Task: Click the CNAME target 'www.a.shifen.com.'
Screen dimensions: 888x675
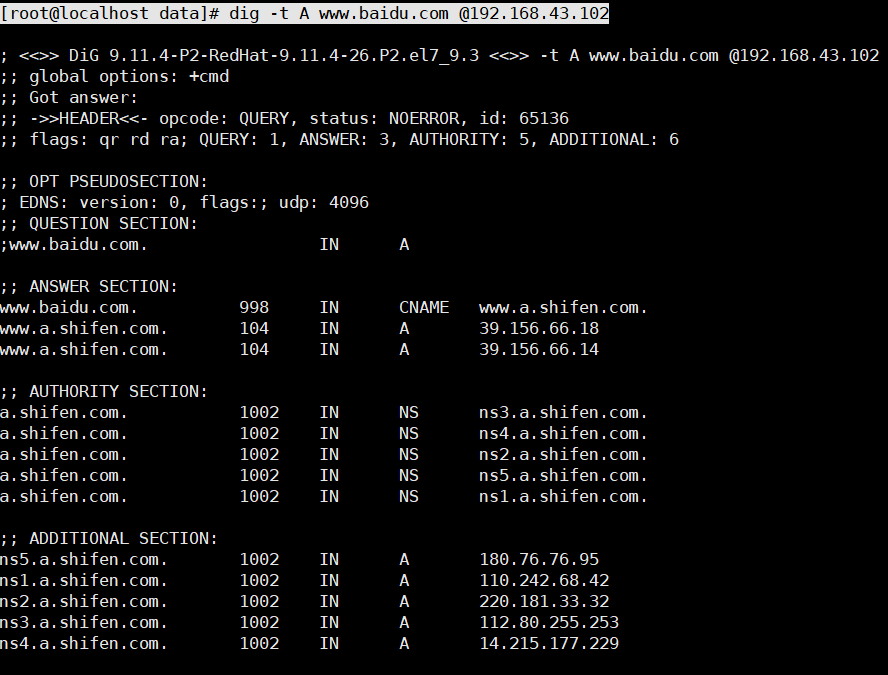Action: pyautogui.click(x=563, y=307)
